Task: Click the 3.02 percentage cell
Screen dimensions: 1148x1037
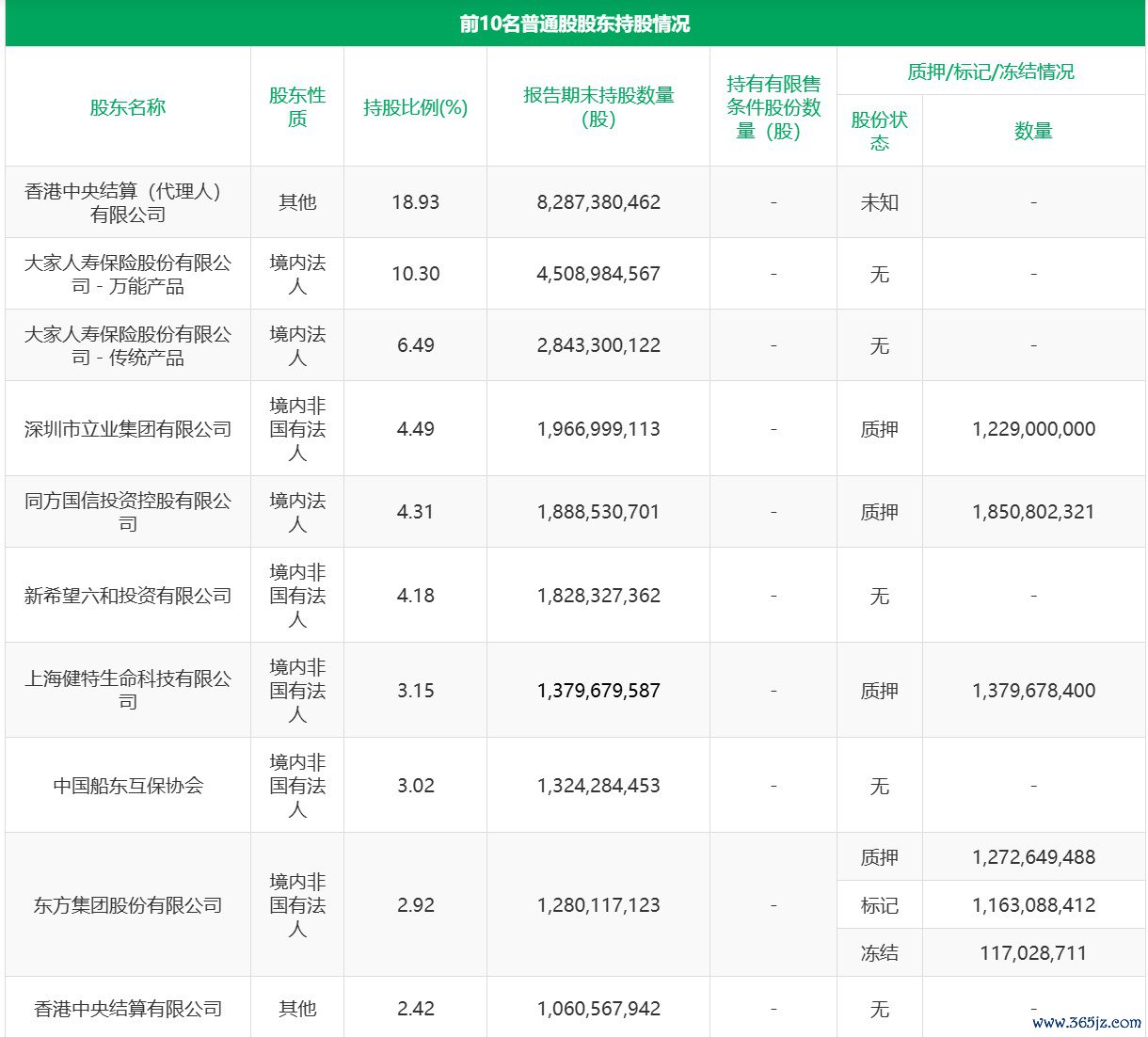Action: pos(415,786)
